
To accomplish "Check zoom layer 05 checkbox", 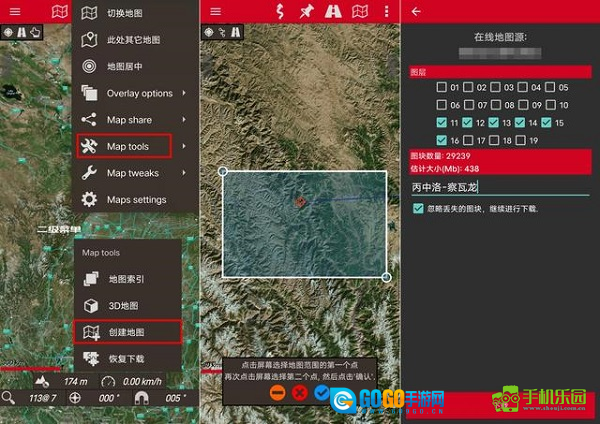I will click(547, 87).
